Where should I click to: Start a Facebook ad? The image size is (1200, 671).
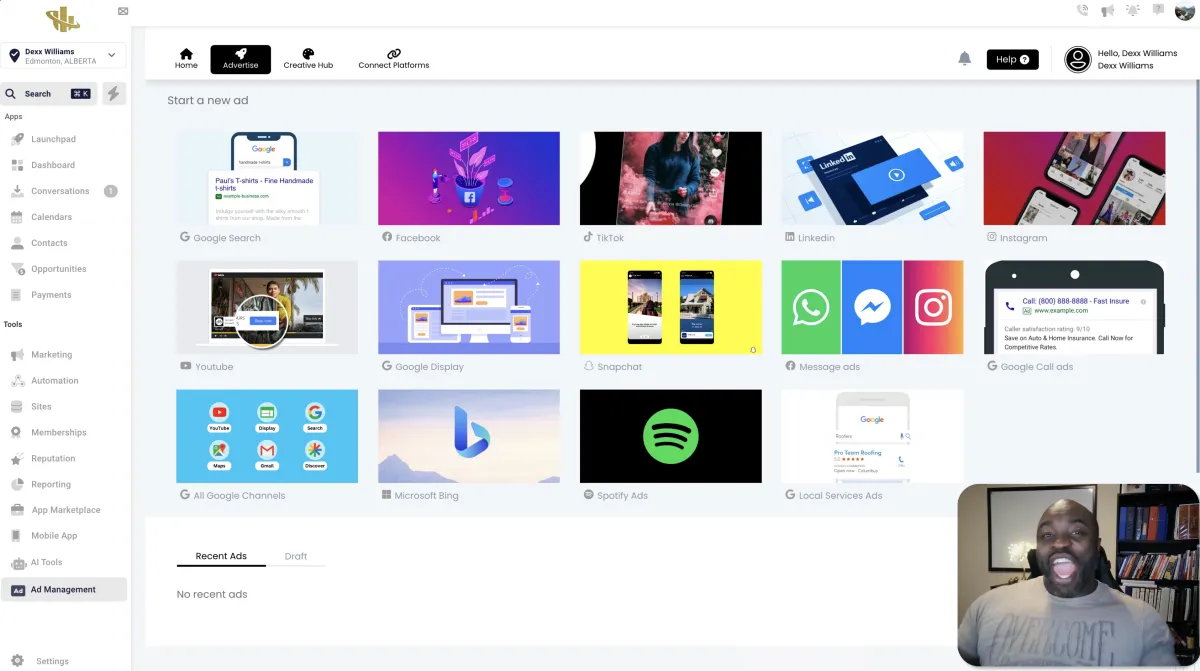pyautogui.click(x=469, y=178)
